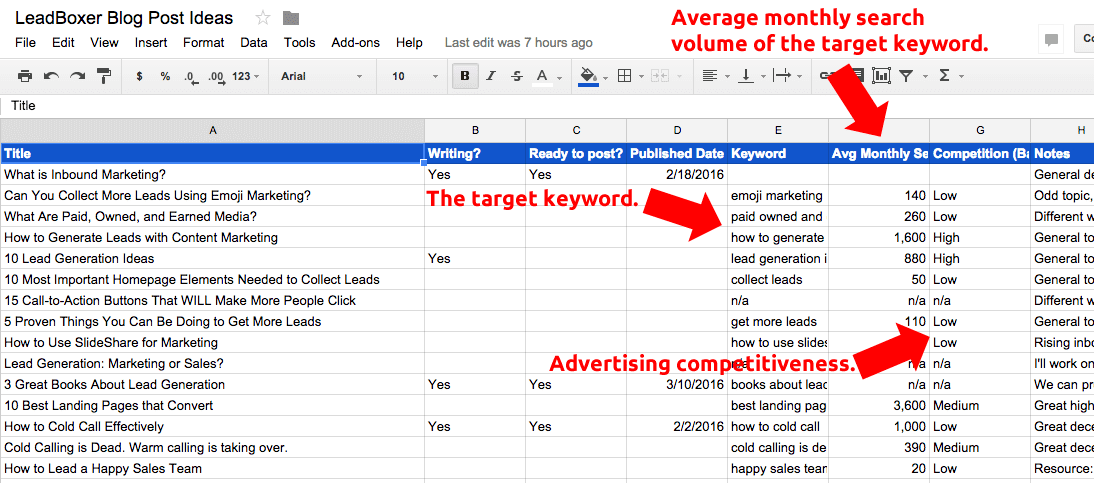
Task: Redo the last action
Action: (x=77, y=76)
